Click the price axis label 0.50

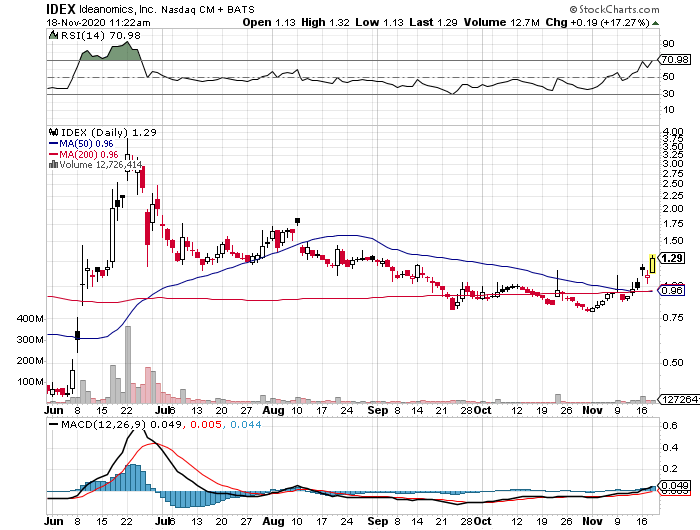(673, 363)
